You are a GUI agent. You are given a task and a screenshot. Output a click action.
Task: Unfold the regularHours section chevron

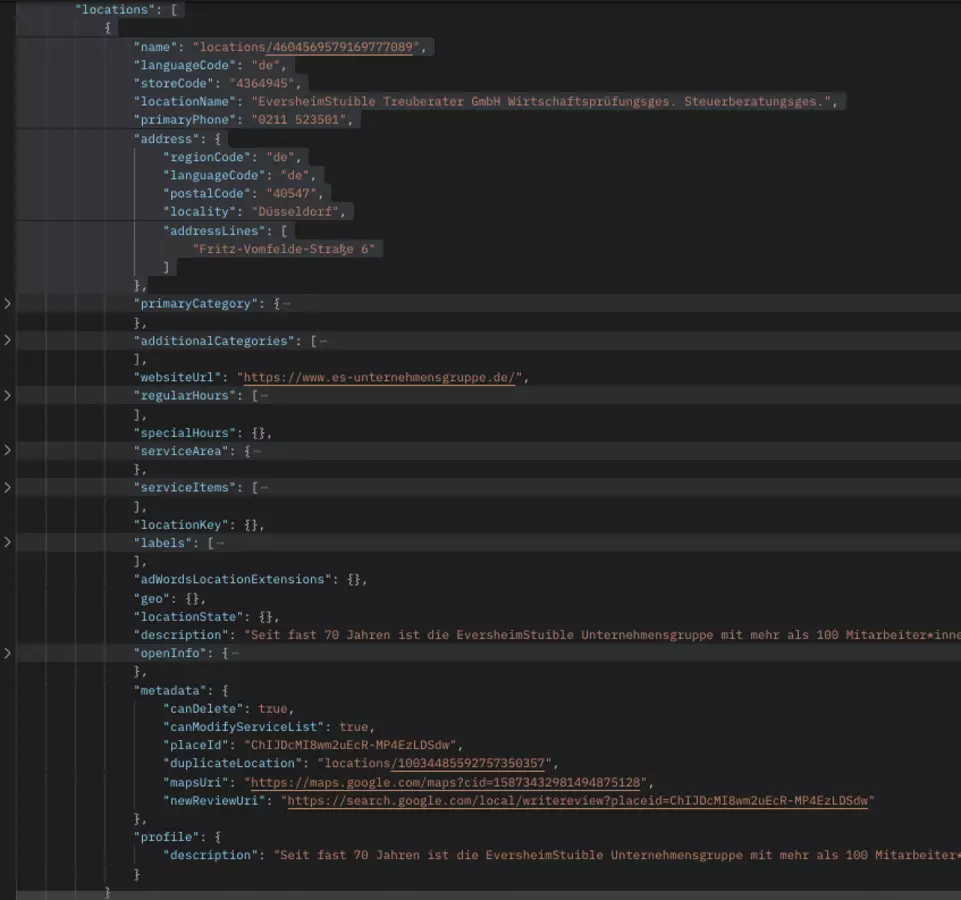coord(7,395)
